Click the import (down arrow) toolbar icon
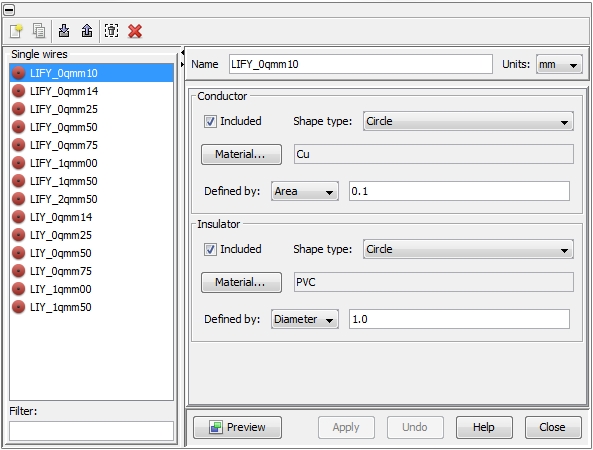The image size is (593, 450). click(64, 31)
